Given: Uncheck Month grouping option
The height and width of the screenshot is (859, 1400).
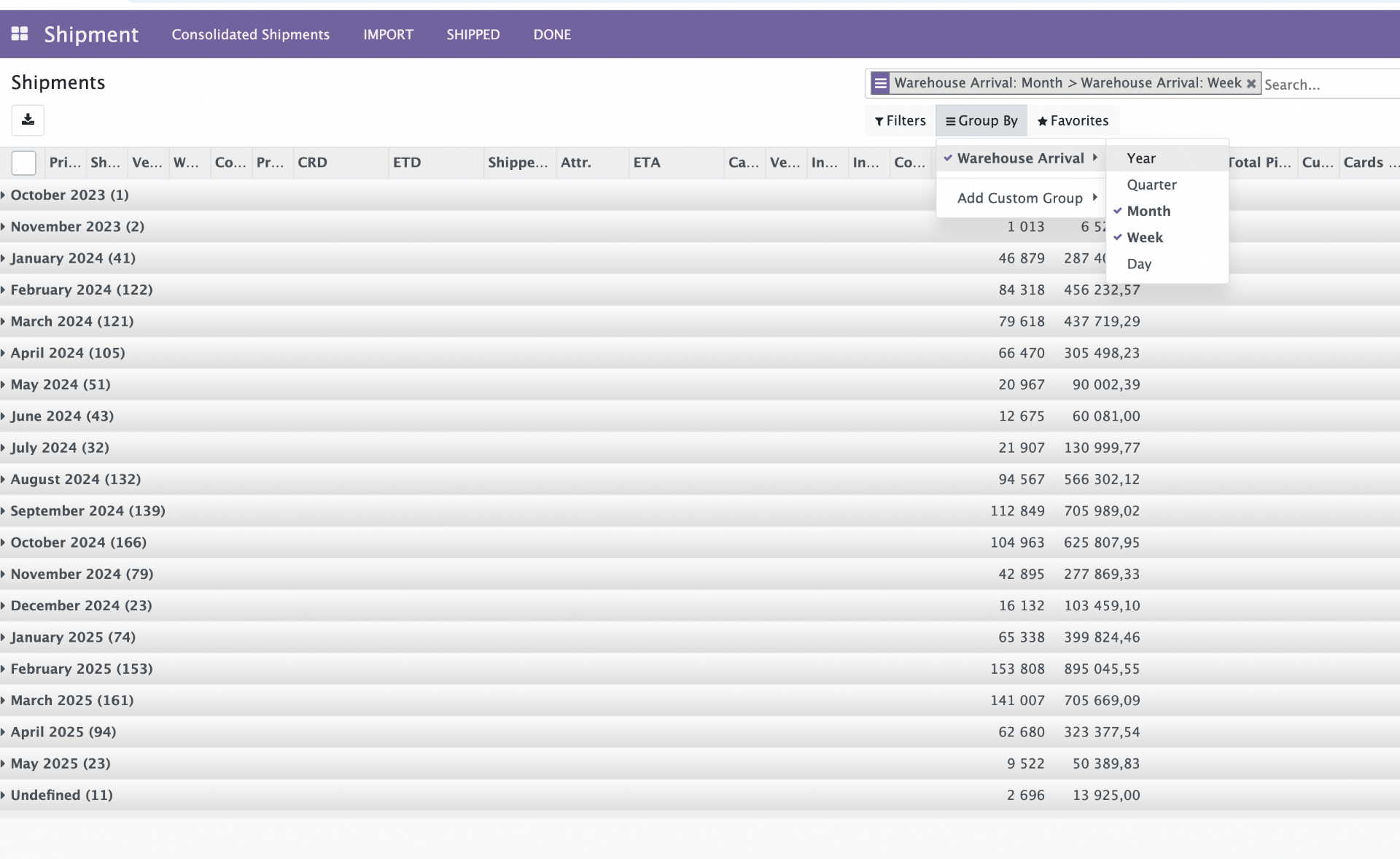Looking at the screenshot, I should [x=1148, y=211].
